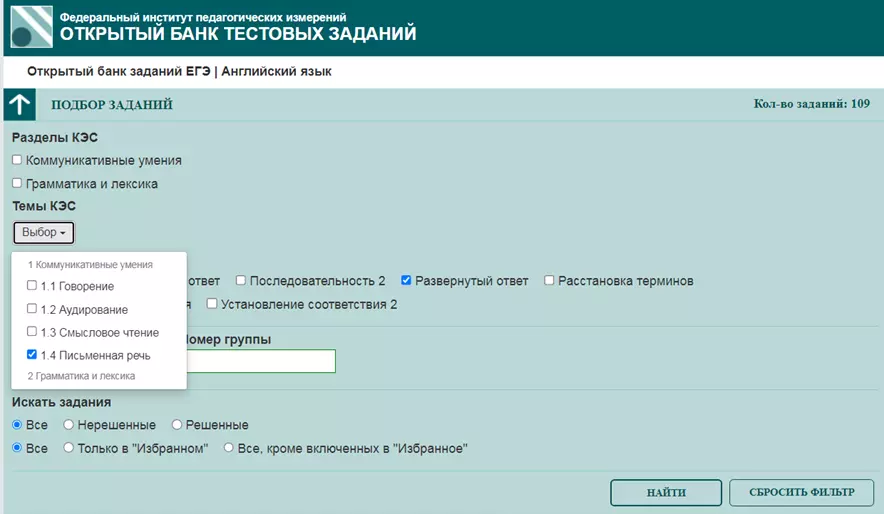The height and width of the screenshot is (514, 884).
Task: Enable Установление соответствия 2 checkbox
Action: 212,304
